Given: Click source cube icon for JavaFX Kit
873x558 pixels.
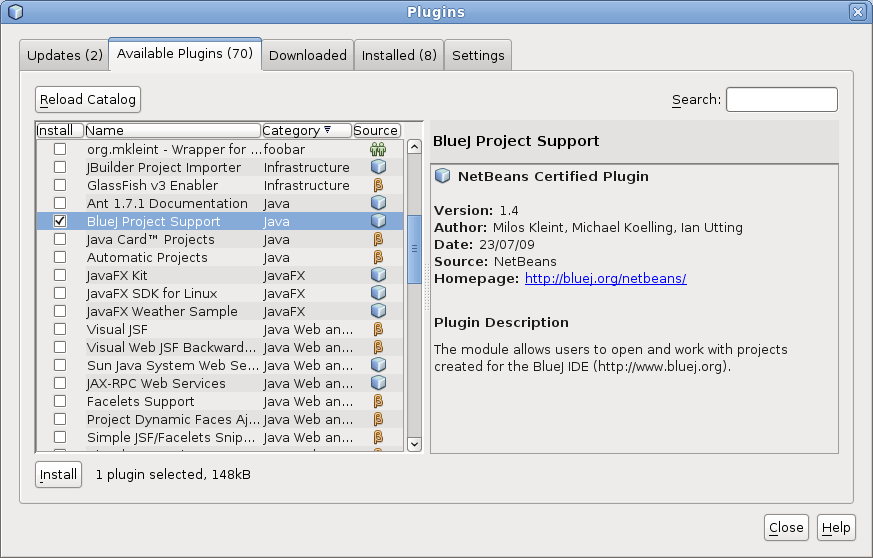Looking at the screenshot, I should [379, 275].
